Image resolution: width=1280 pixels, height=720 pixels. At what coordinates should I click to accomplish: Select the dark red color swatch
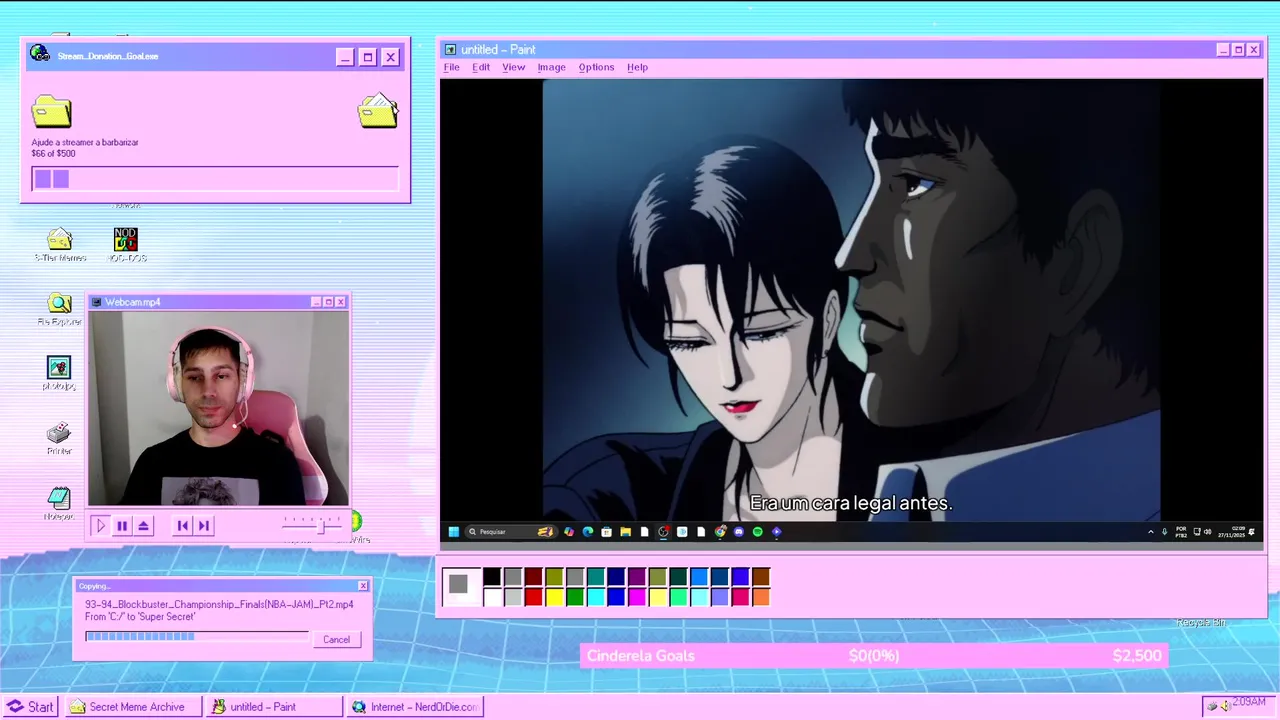pyautogui.click(x=533, y=576)
